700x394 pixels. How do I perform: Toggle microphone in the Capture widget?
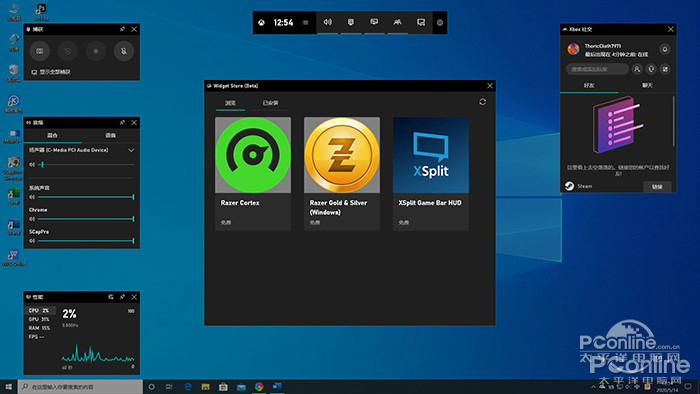pyautogui.click(x=124, y=51)
